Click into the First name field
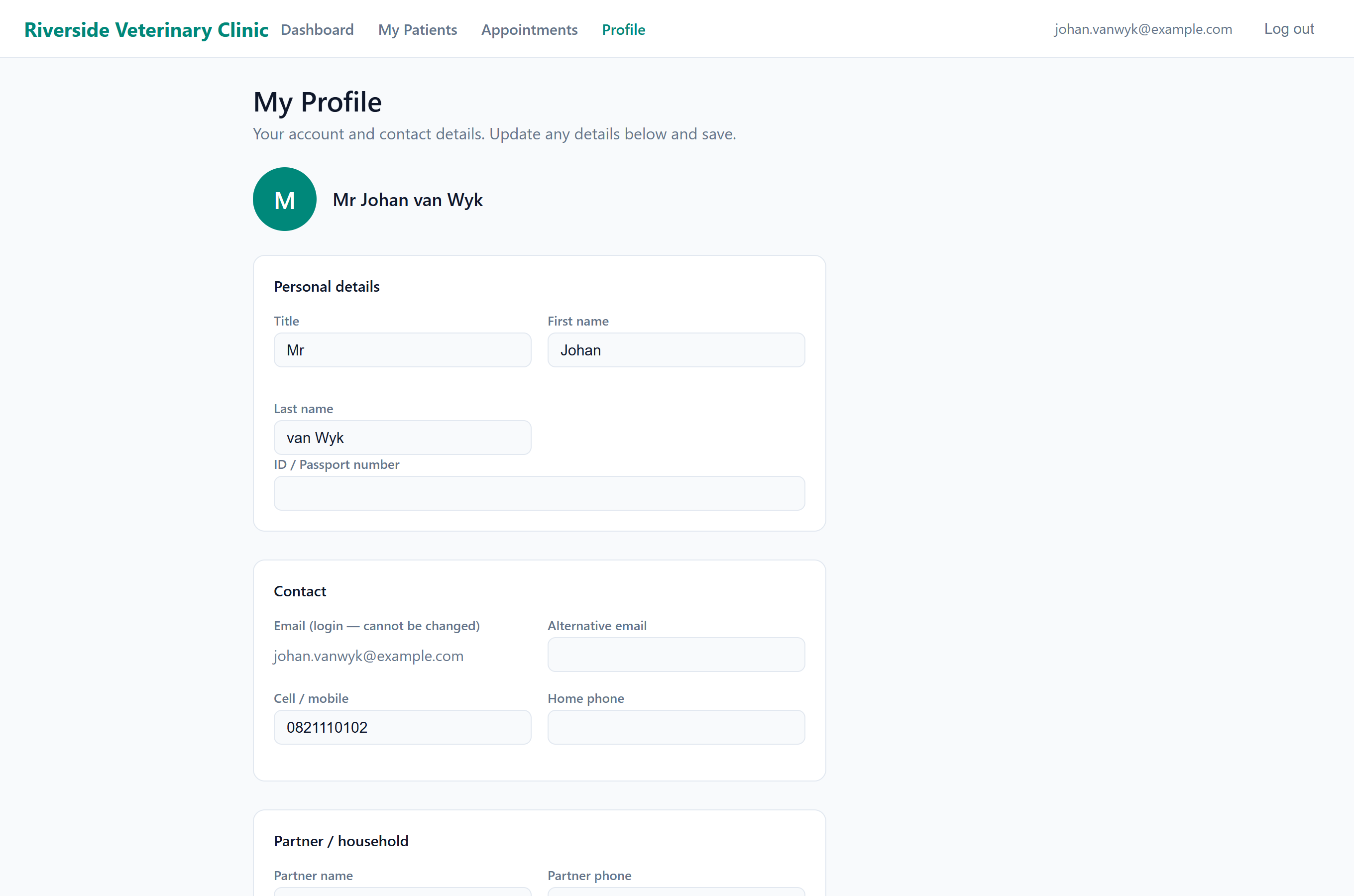 (x=676, y=350)
